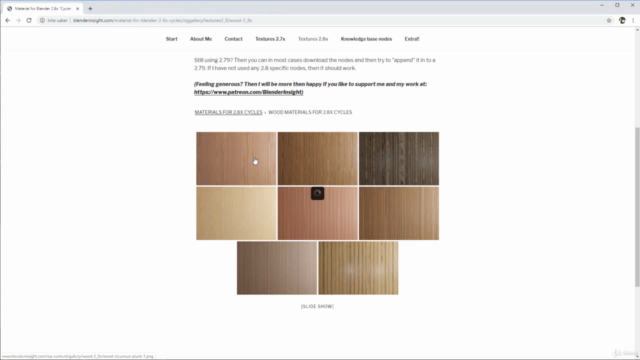
Task: Open the About Me page
Action: [201, 39]
